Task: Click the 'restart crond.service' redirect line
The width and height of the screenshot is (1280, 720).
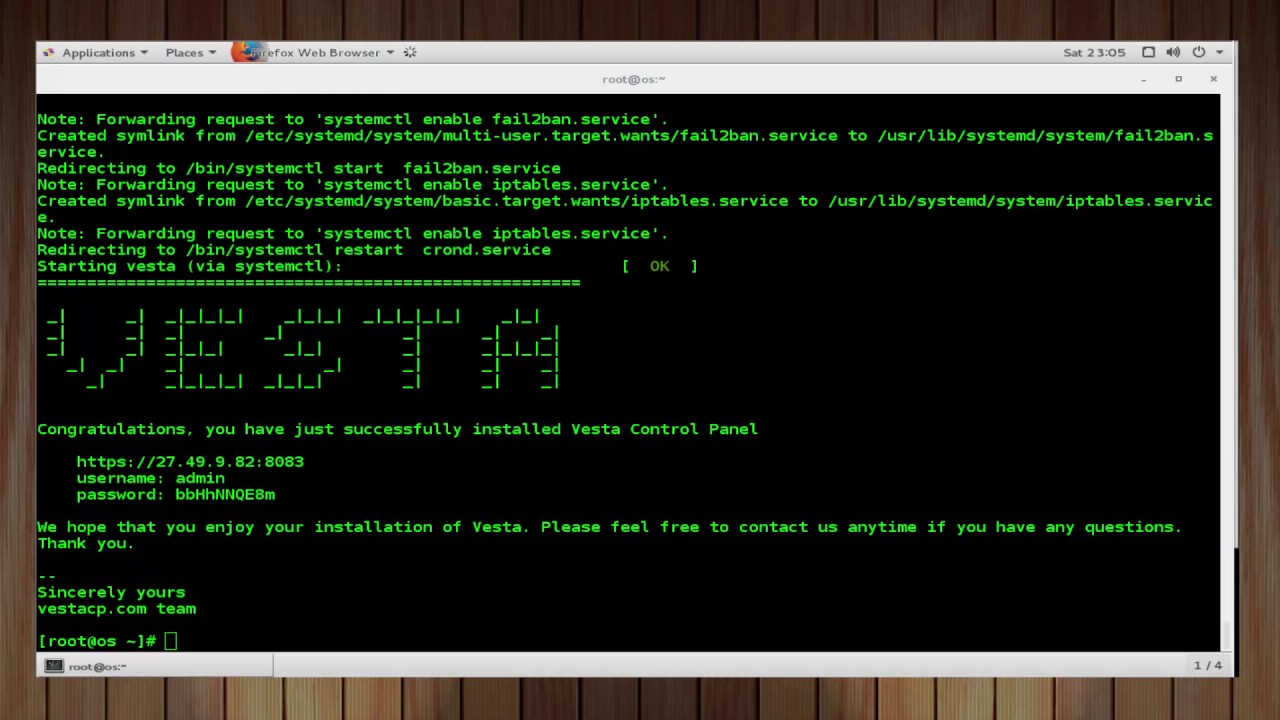Action: [x=294, y=250]
